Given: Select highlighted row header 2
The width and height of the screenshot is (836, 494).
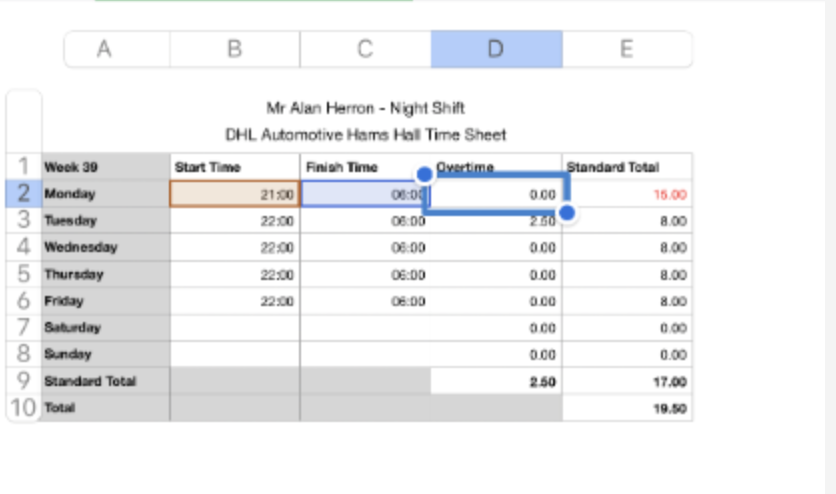Looking at the screenshot, I should [x=23, y=193].
